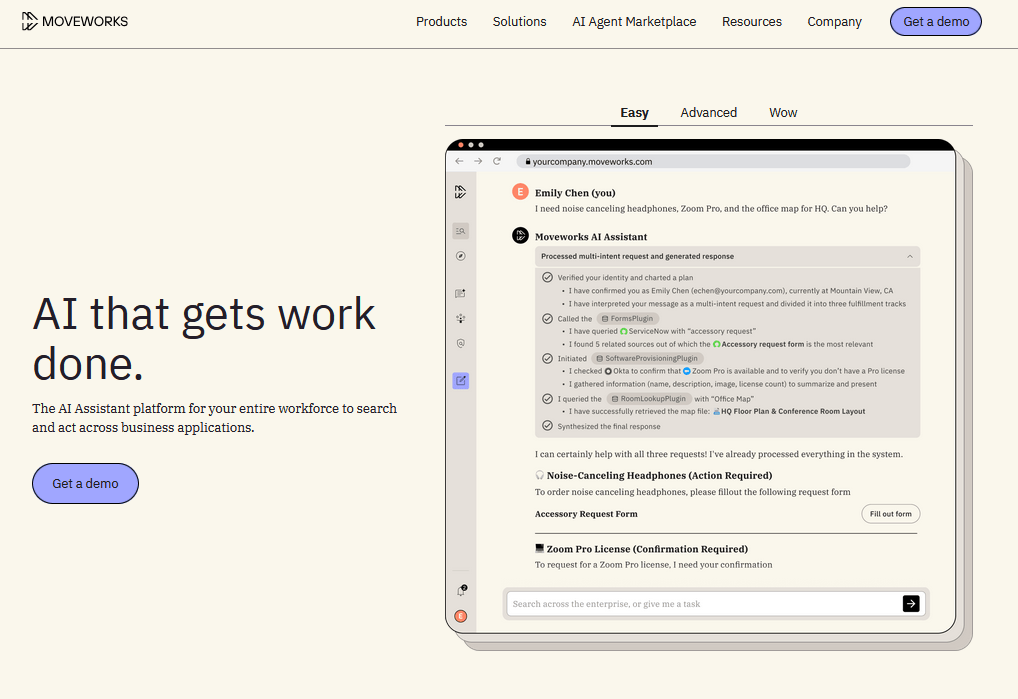Click the 'Emily Chen (you)' name

pos(575,193)
